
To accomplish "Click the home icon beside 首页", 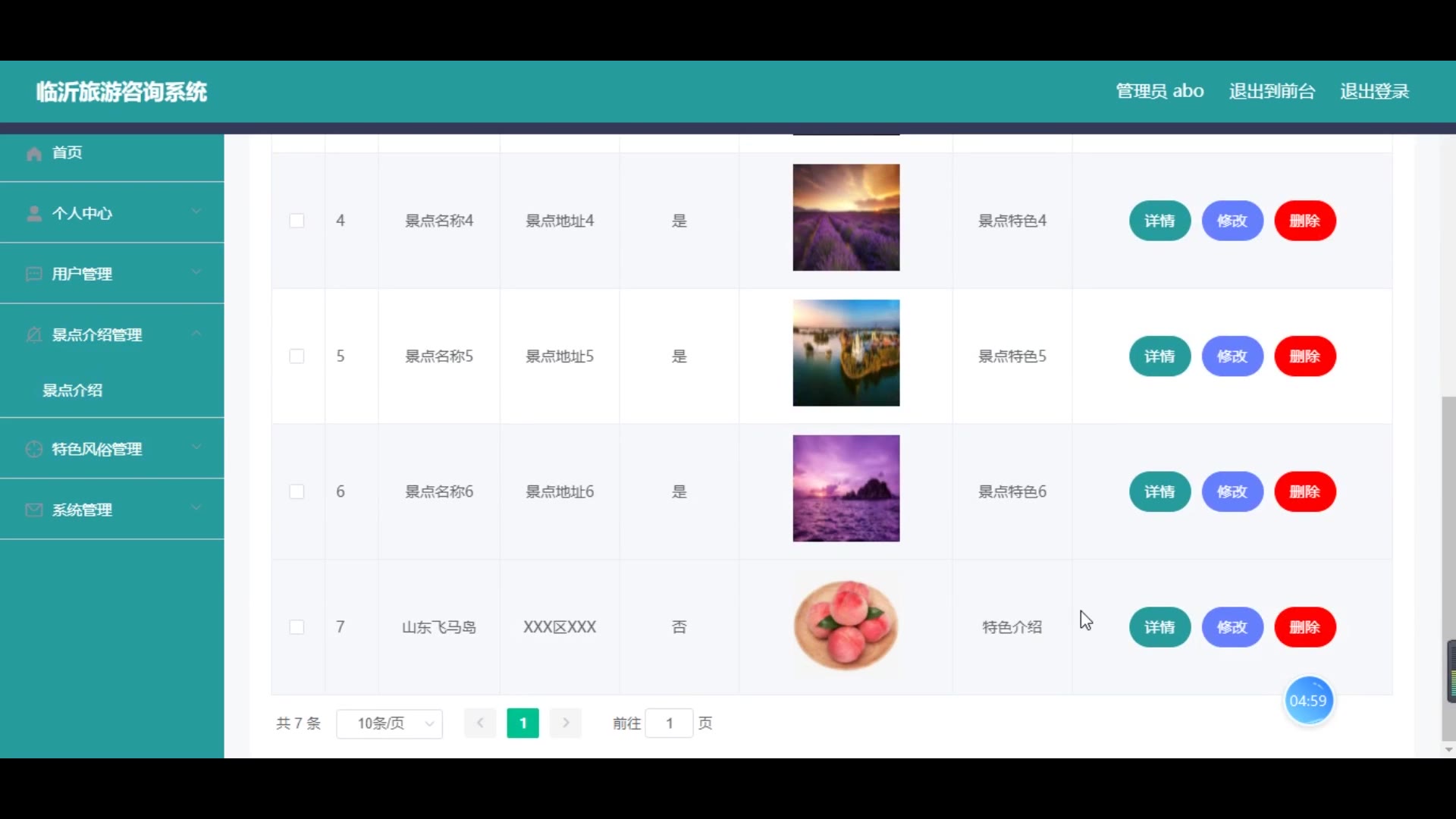I will click(x=34, y=154).
